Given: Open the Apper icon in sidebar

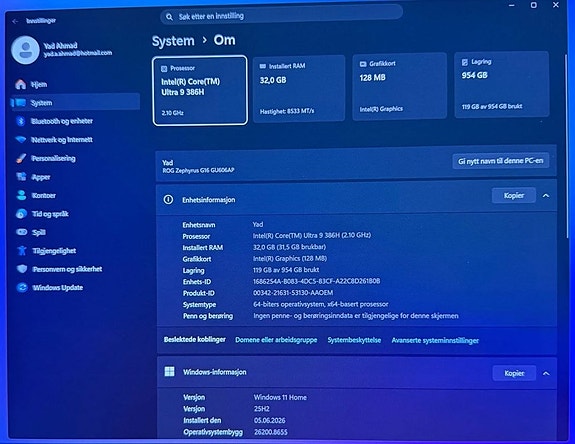Looking at the screenshot, I should click(x=21, y=177).
